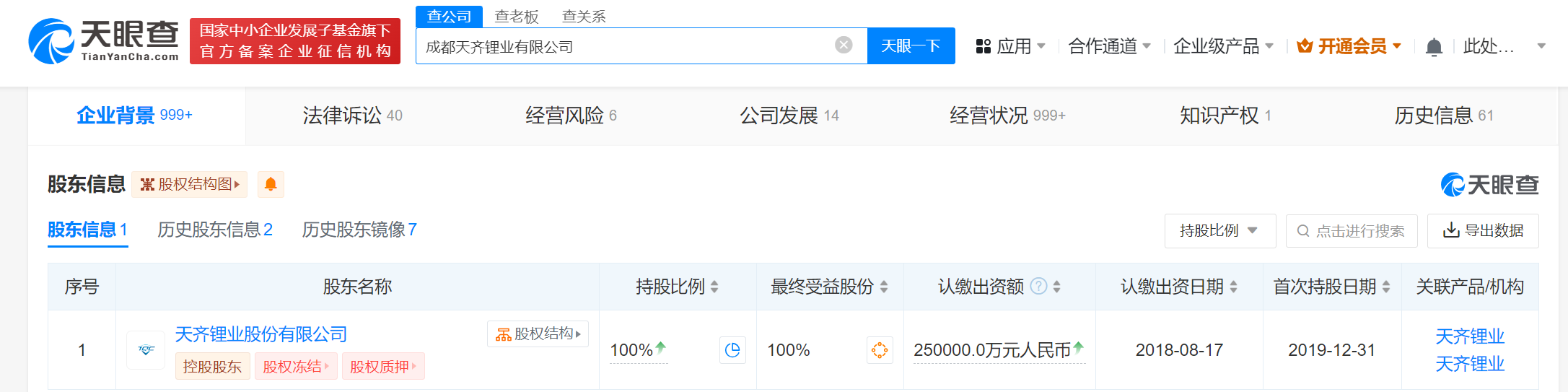Expand 股权质押 tag details
The image size is (1568, 392).
point(383,366)
